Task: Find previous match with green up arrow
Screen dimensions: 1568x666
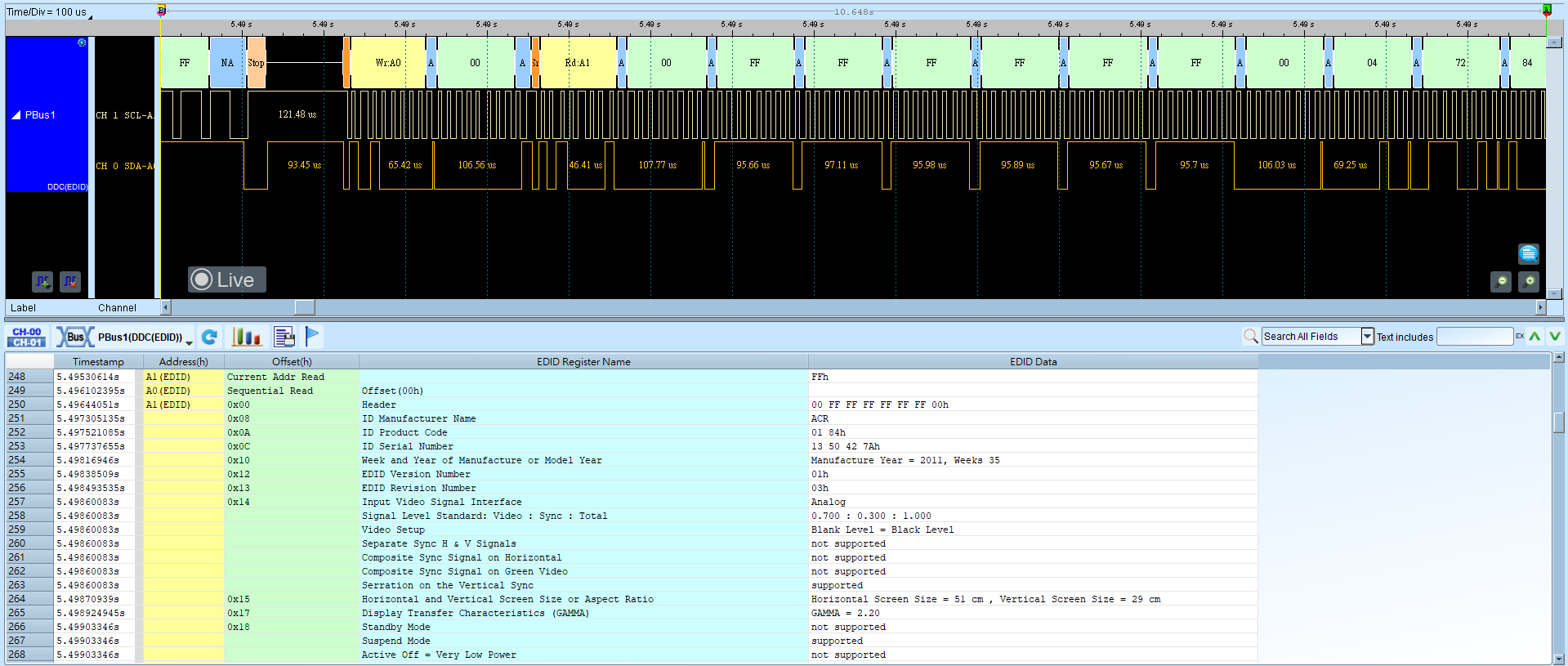Action: click(1535, 336)
